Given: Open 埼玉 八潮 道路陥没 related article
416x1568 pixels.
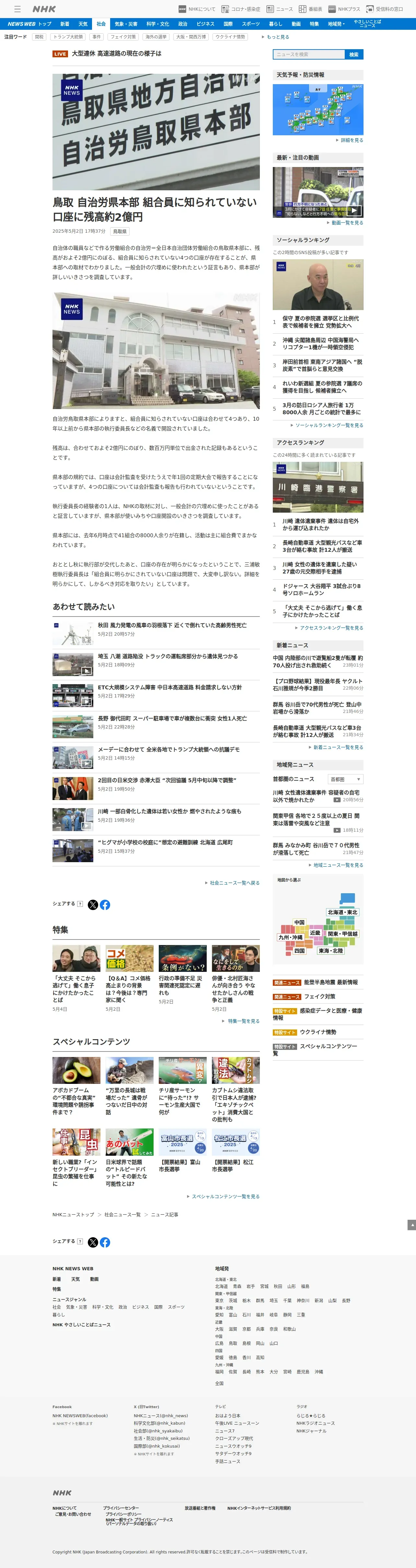Looking at the screenshot, I should [x=168, y=656].
